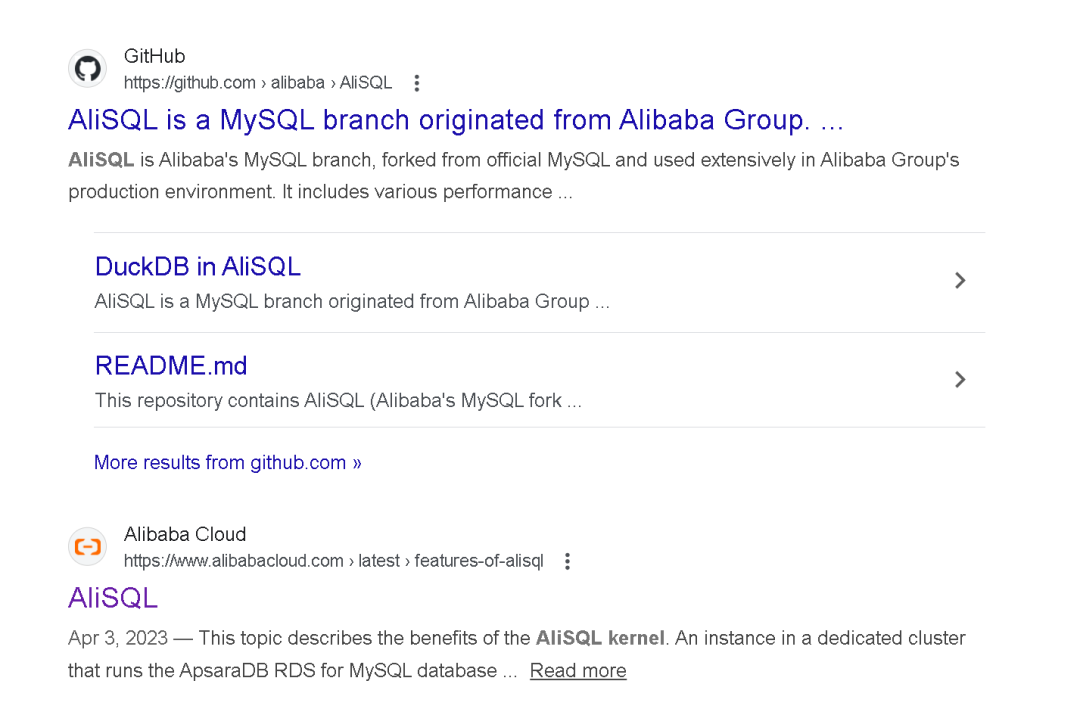Open the README.md sublink
The width and height of the screenshot is (1080, 712).
tap(171, 366)
